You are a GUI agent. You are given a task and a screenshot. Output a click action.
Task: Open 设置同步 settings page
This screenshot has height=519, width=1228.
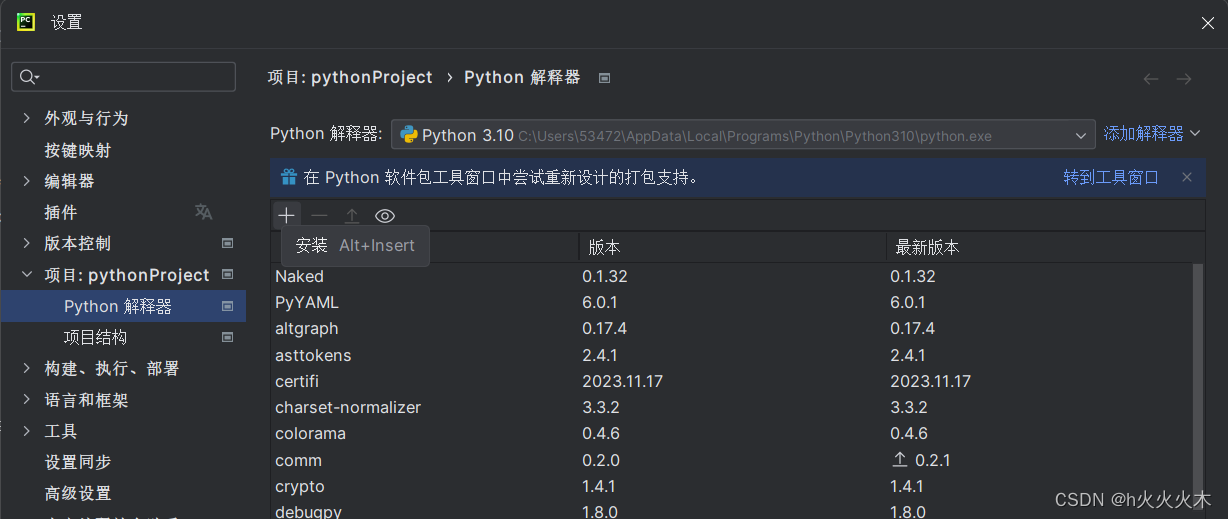(x=78, y=462)
